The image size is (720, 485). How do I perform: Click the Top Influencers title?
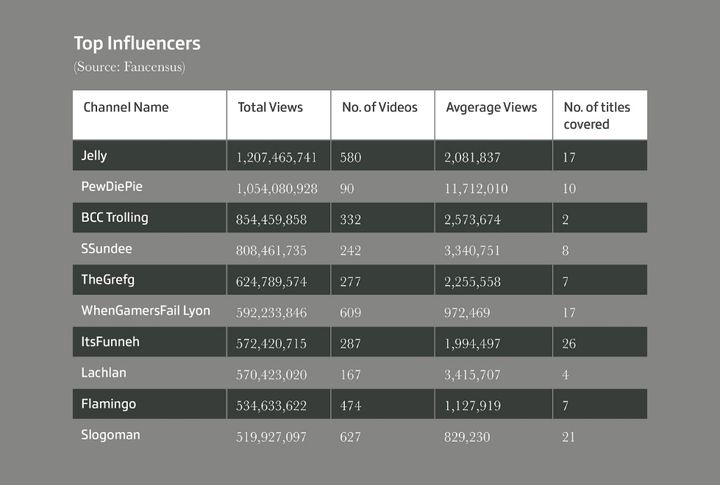pos(137,44)
